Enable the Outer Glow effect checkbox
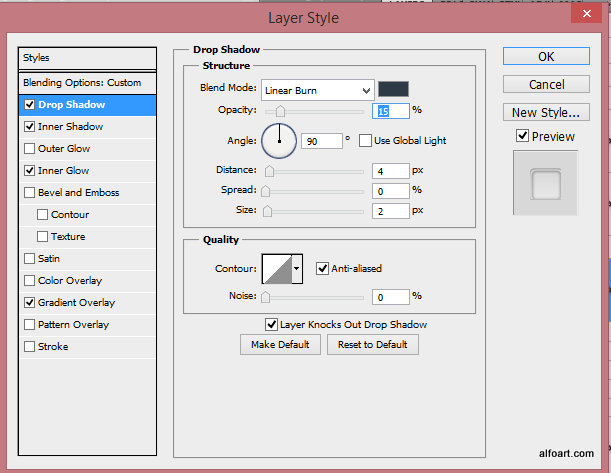The image size is (611, 473). [30, 149]
